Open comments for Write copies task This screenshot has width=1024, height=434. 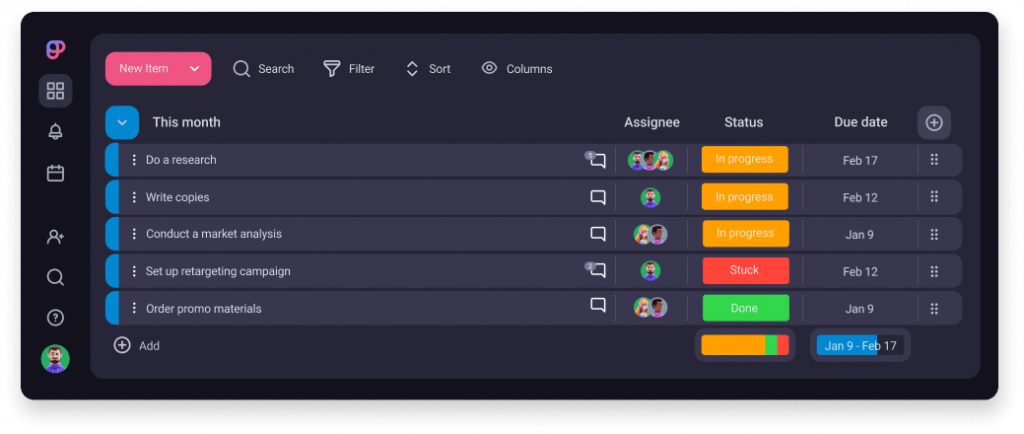coord(598,197)
